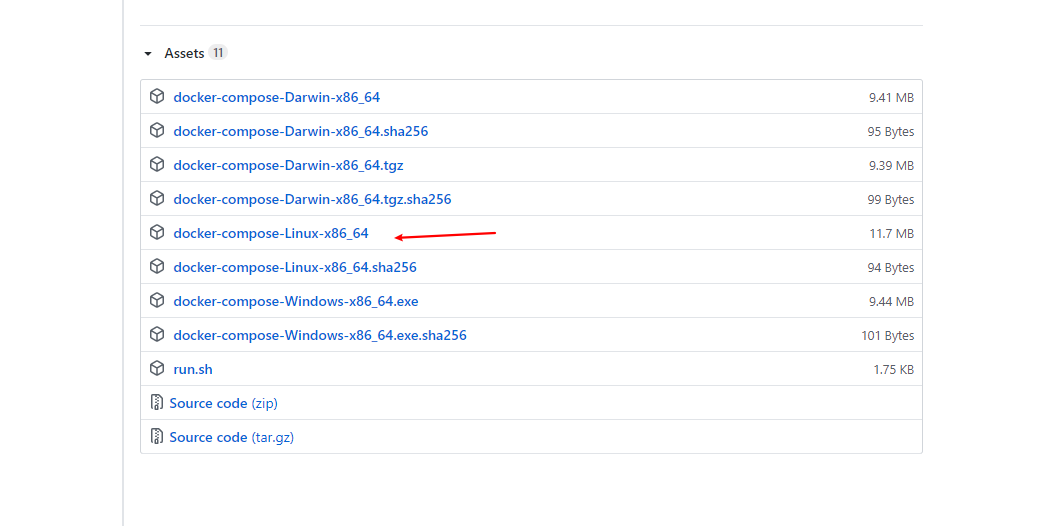
Task: Download docker-compose-Darwin-x86_64 binary
Action: click(276, 97)
